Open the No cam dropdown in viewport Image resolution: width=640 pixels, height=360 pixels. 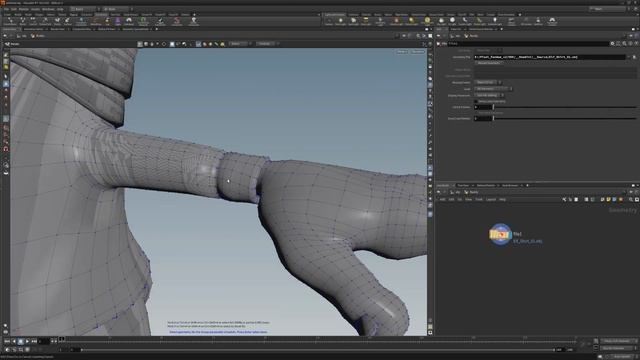click(x=418, y=52)
